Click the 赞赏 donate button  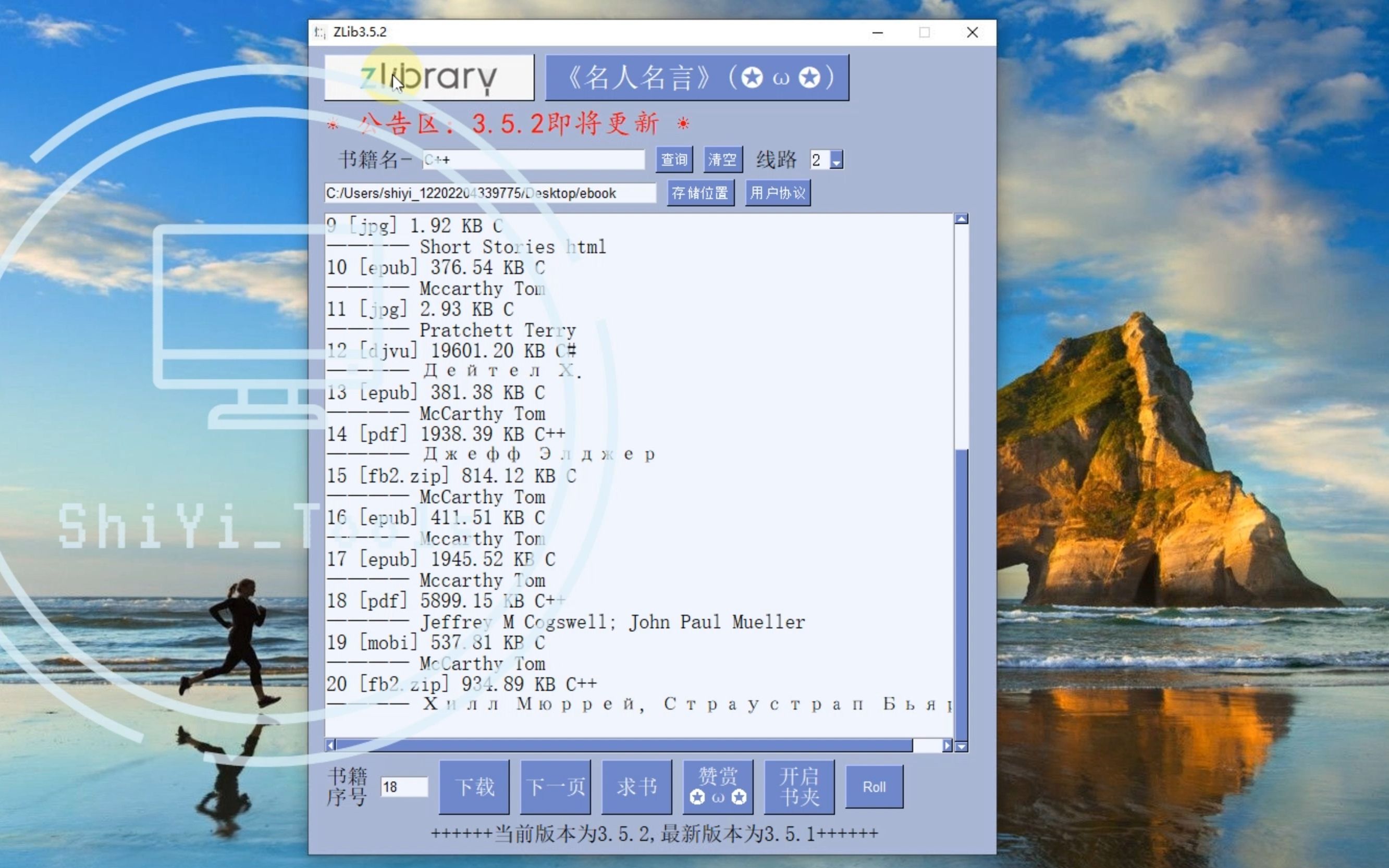[718, 787]
